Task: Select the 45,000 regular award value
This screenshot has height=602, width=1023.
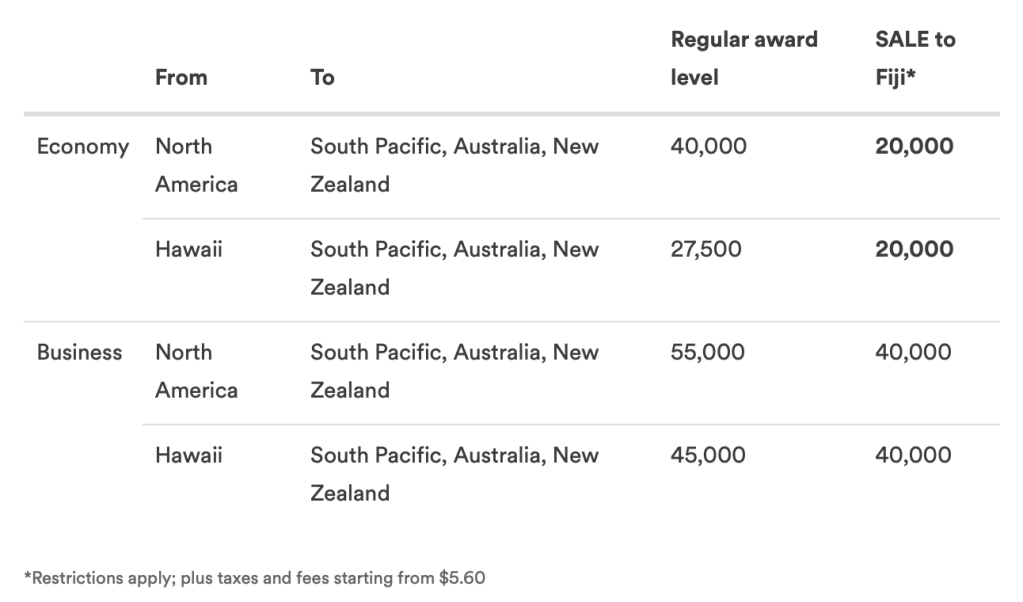Action: click(708, 455)
